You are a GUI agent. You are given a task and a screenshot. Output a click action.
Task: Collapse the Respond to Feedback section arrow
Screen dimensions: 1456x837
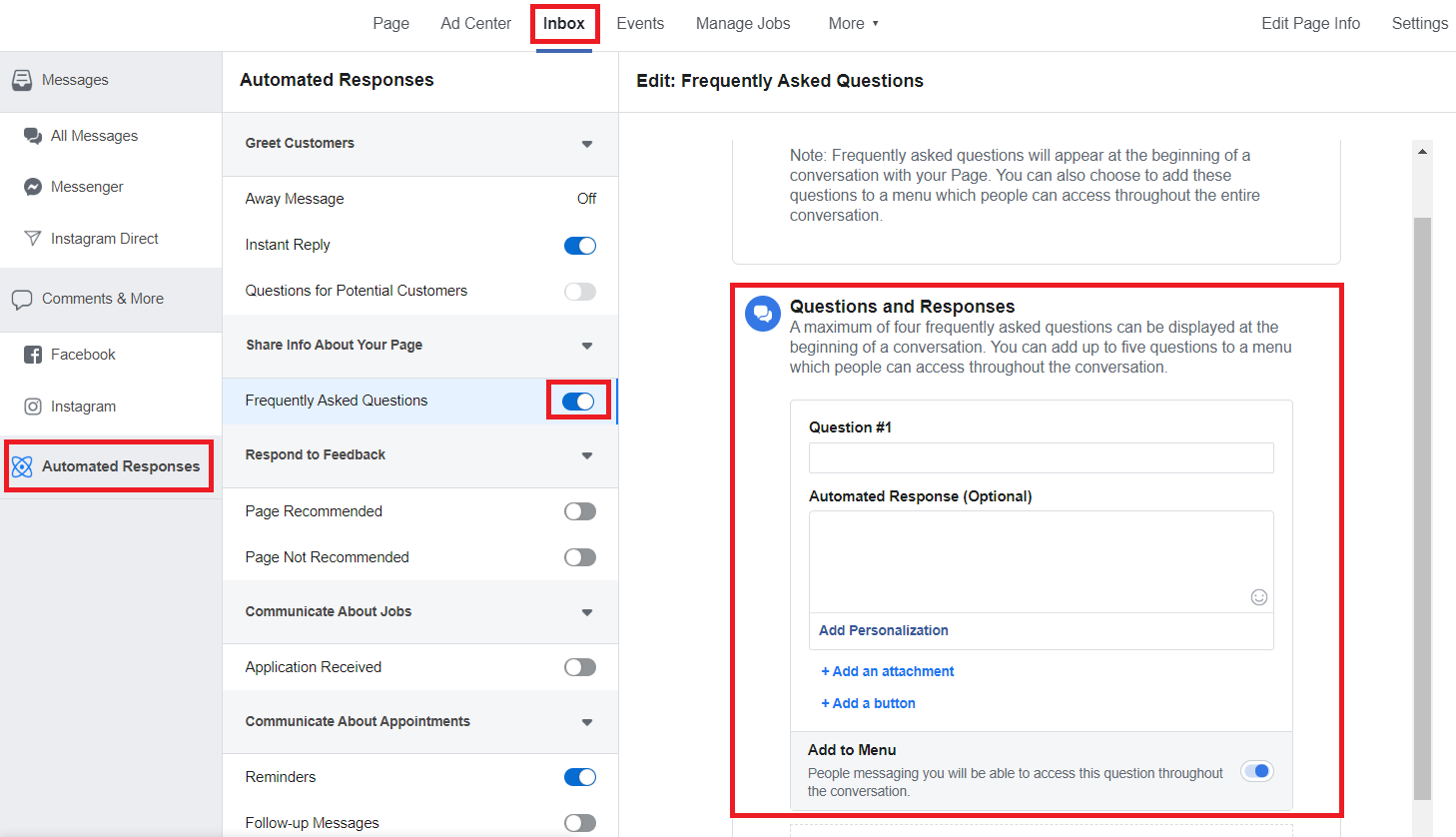point(587,455)
